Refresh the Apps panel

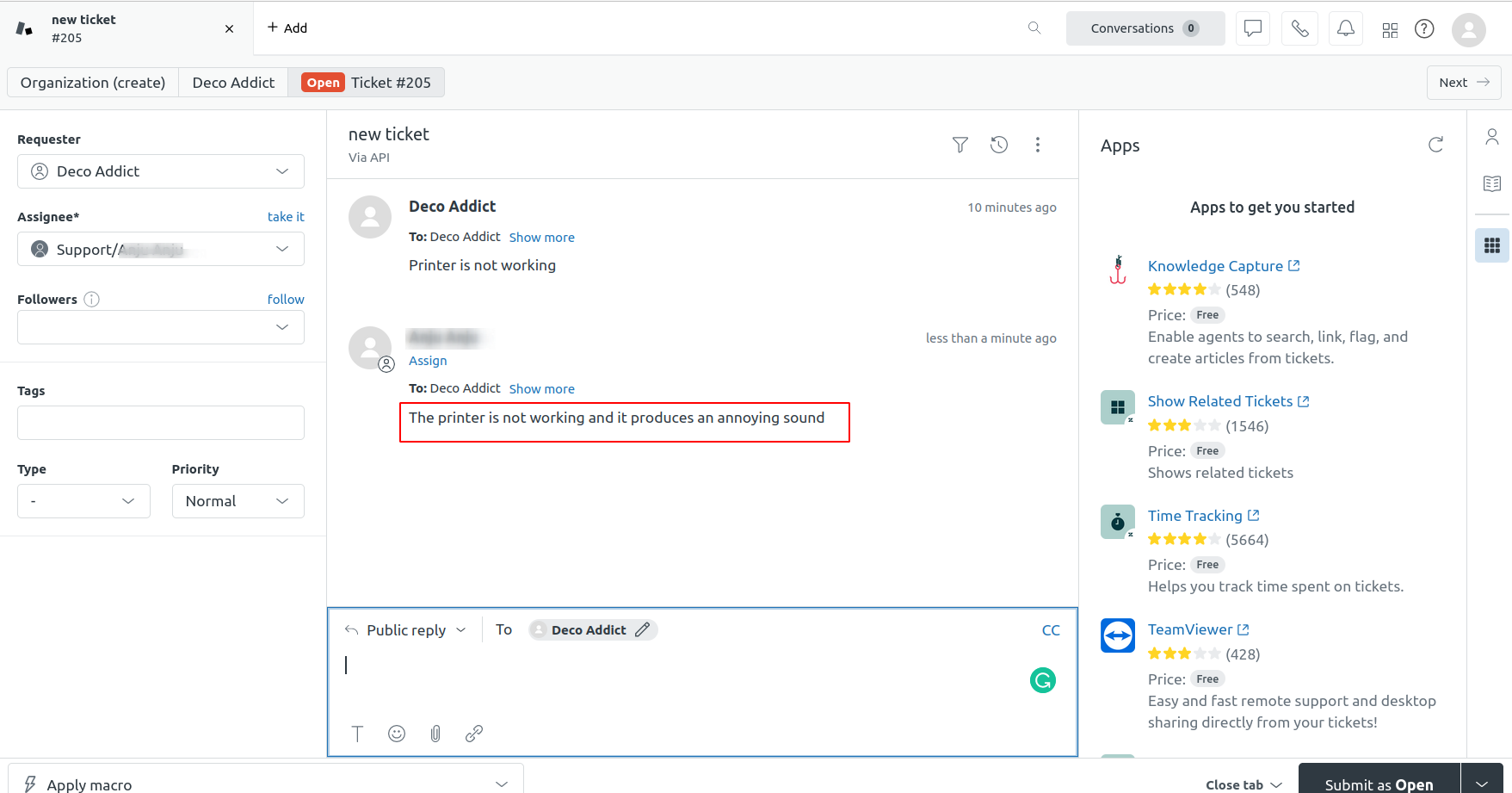tap(1435, 145)
